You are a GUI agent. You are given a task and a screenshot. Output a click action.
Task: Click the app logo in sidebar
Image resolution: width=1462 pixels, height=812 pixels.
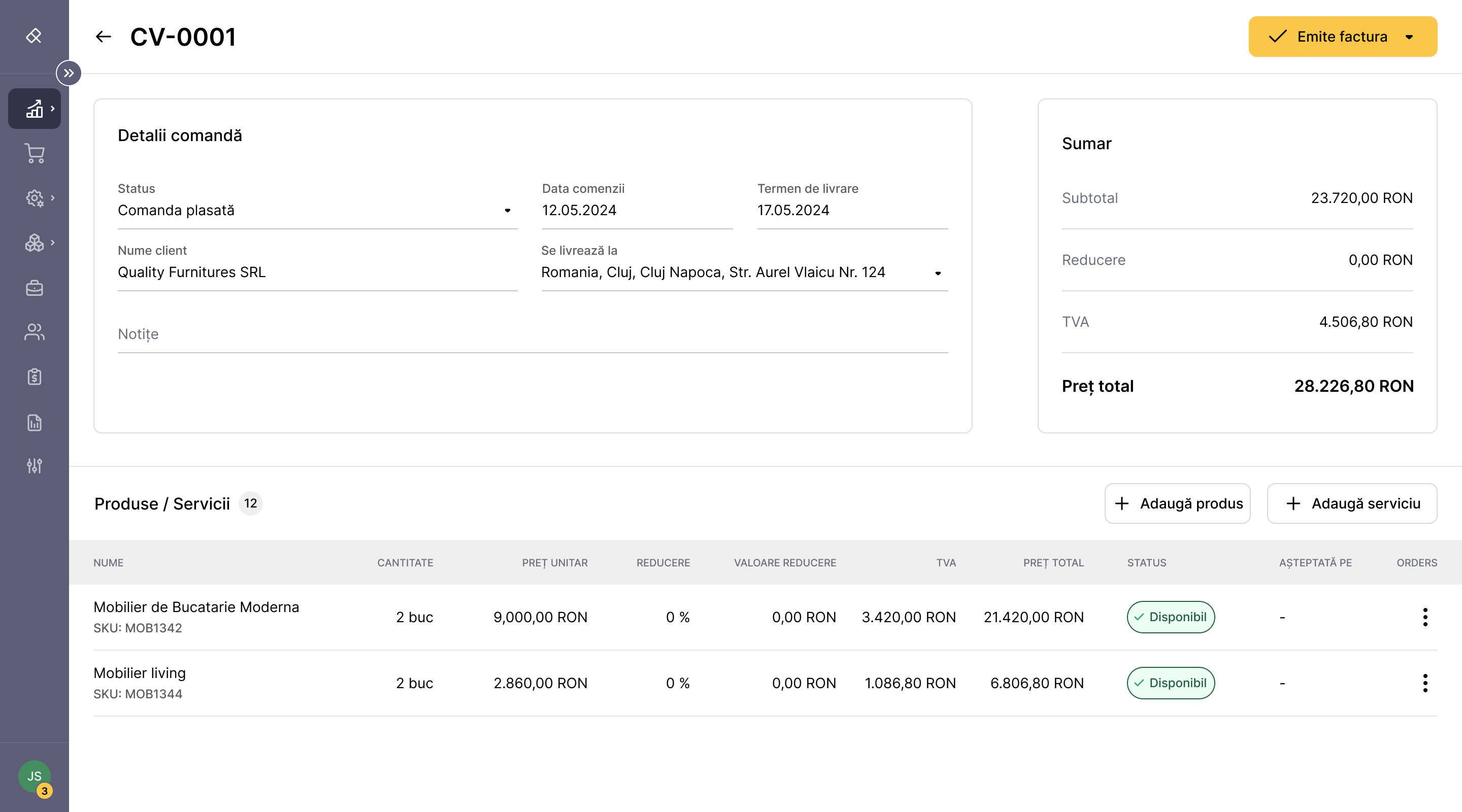coord(34,37)
